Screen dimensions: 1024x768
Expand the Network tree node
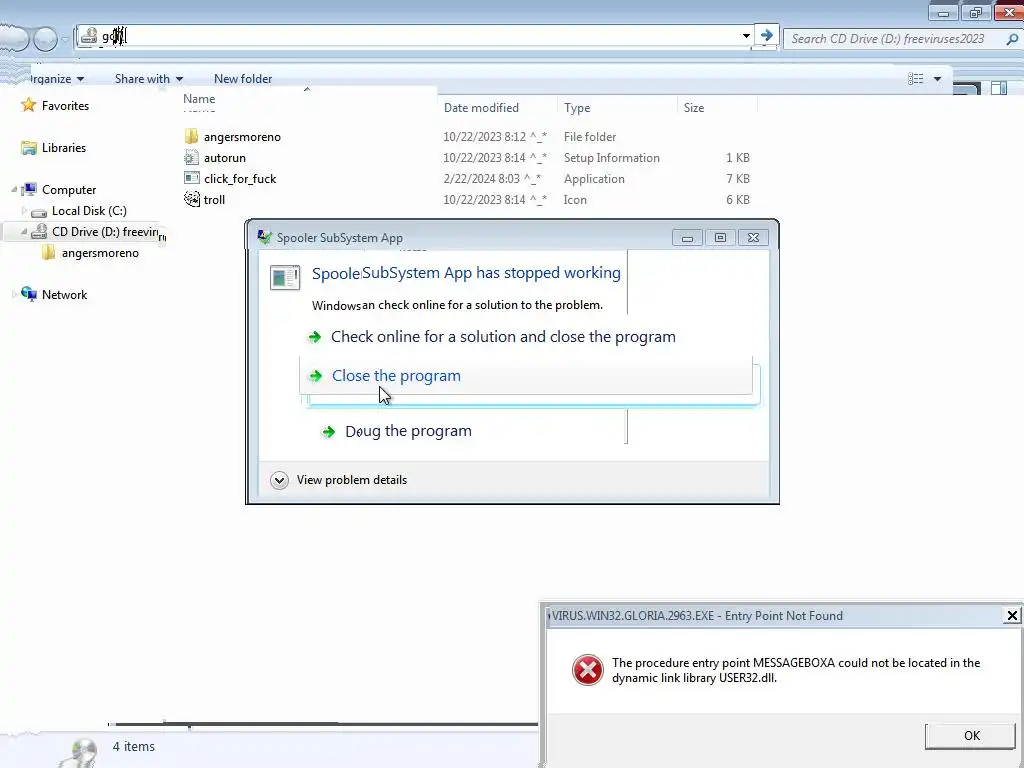click(x=14, y=295)
